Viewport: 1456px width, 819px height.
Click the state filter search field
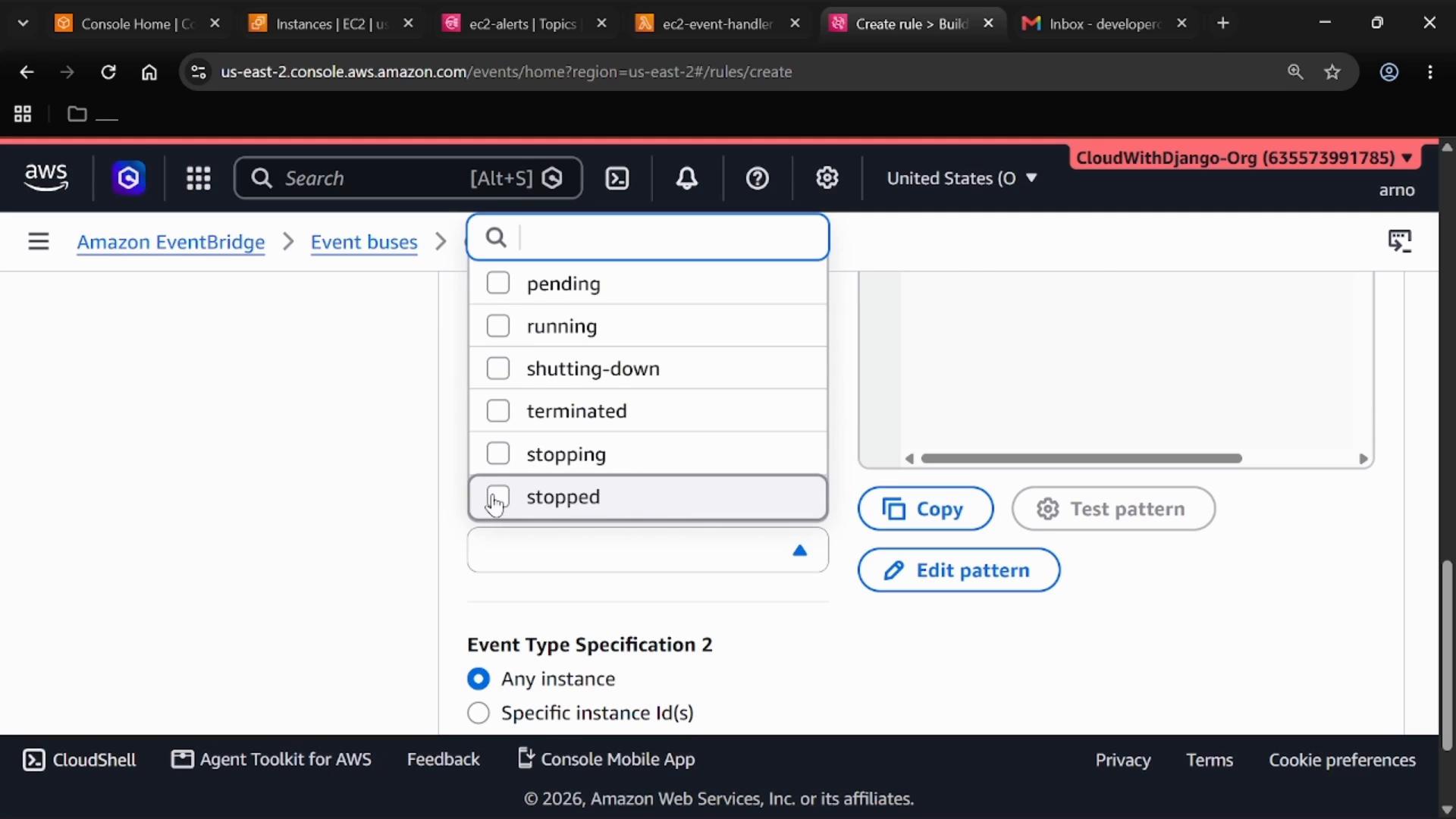648,237
